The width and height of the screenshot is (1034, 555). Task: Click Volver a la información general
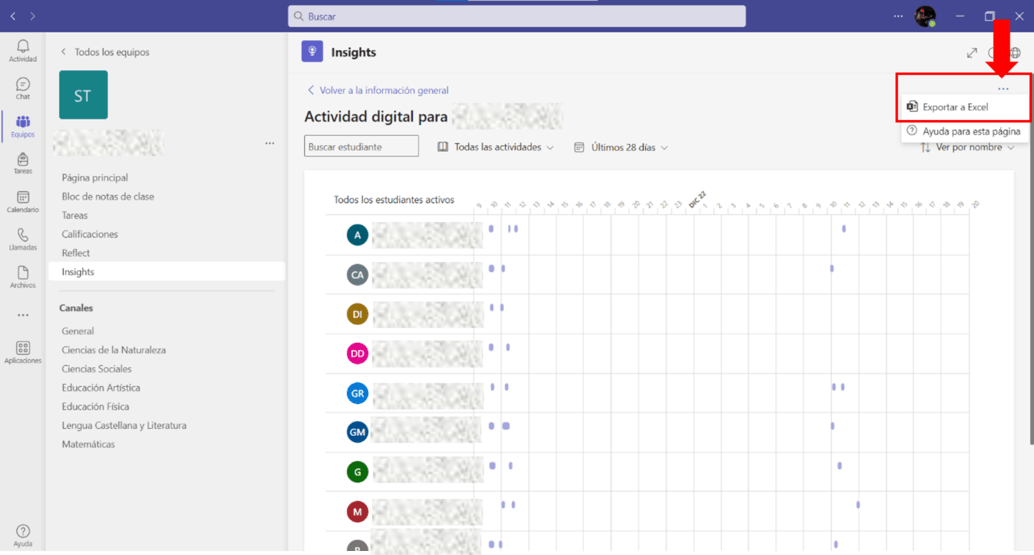click(378, 90)
